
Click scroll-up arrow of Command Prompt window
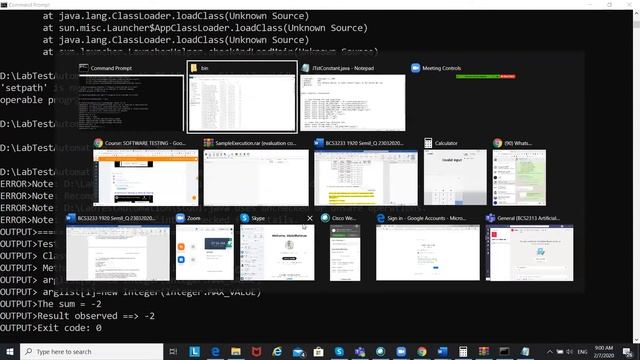click(636, 13)
